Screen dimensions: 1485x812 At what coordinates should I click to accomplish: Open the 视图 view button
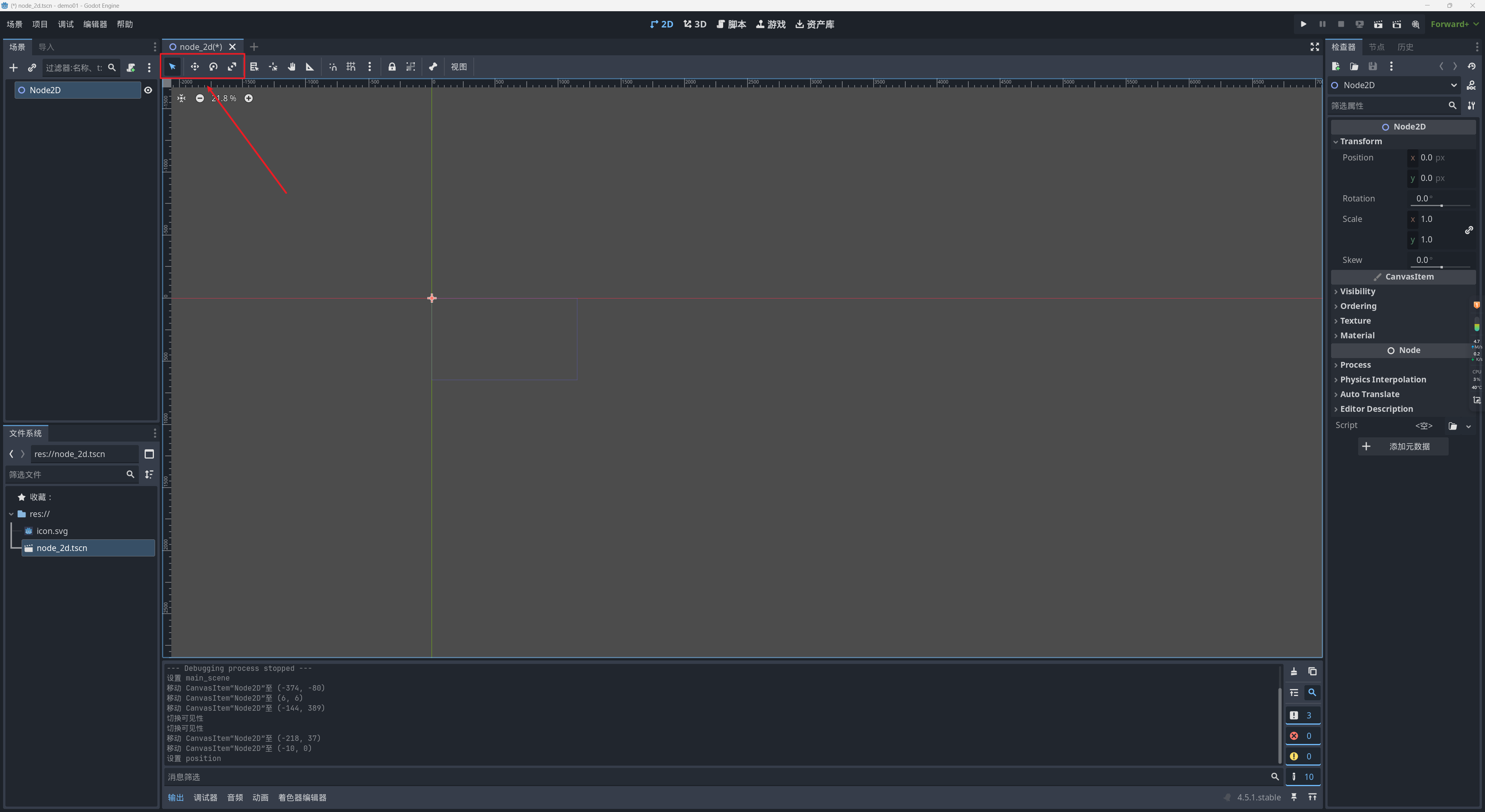pyautogui.click(x=458, y=67)
